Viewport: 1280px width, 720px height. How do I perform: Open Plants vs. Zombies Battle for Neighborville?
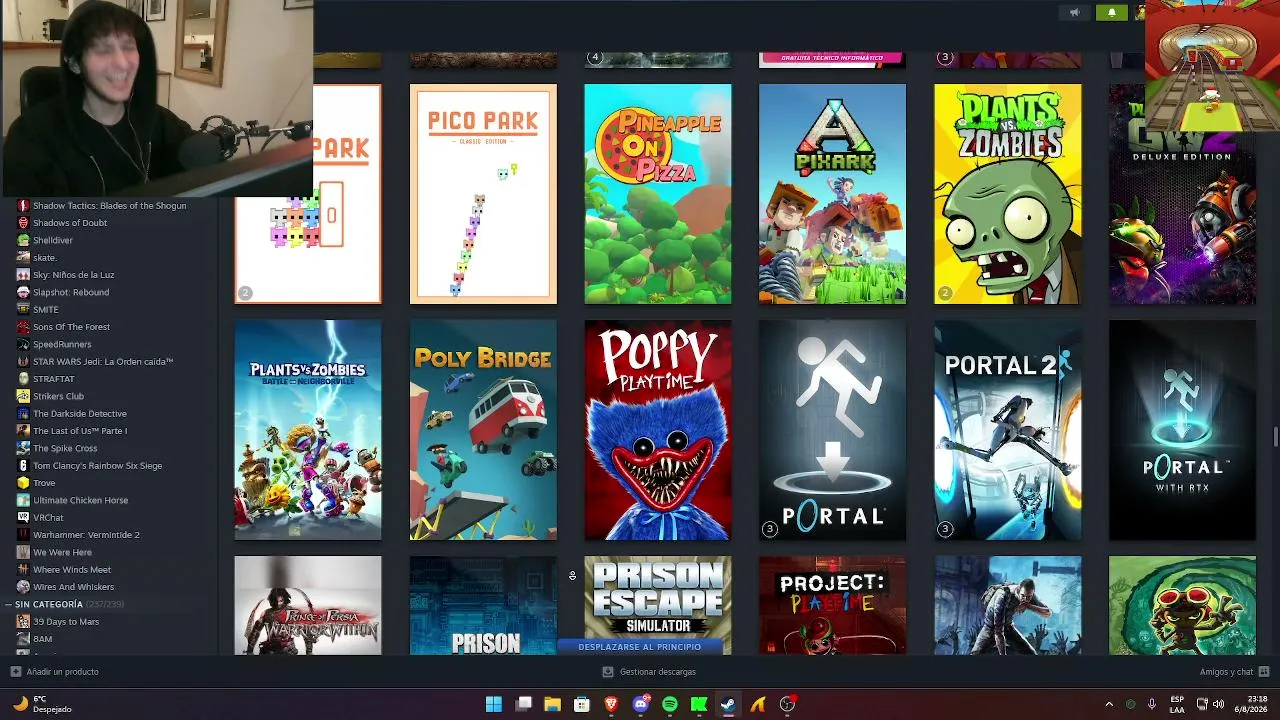pos(308,430)
